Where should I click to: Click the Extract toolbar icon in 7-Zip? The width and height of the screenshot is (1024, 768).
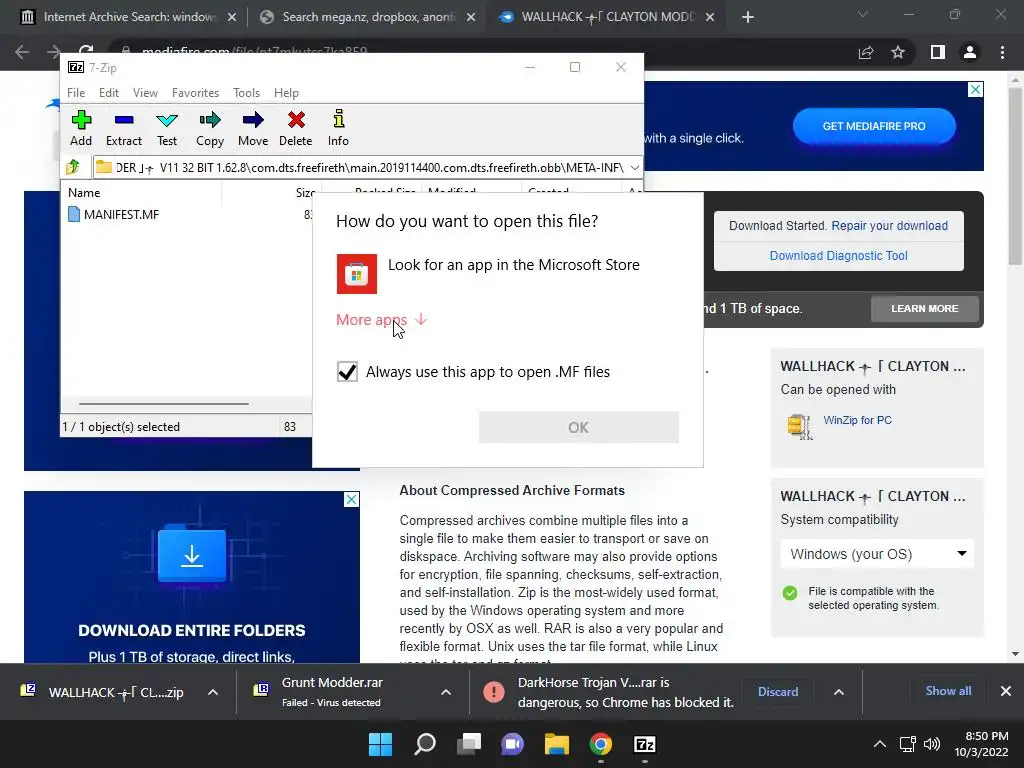123,129
